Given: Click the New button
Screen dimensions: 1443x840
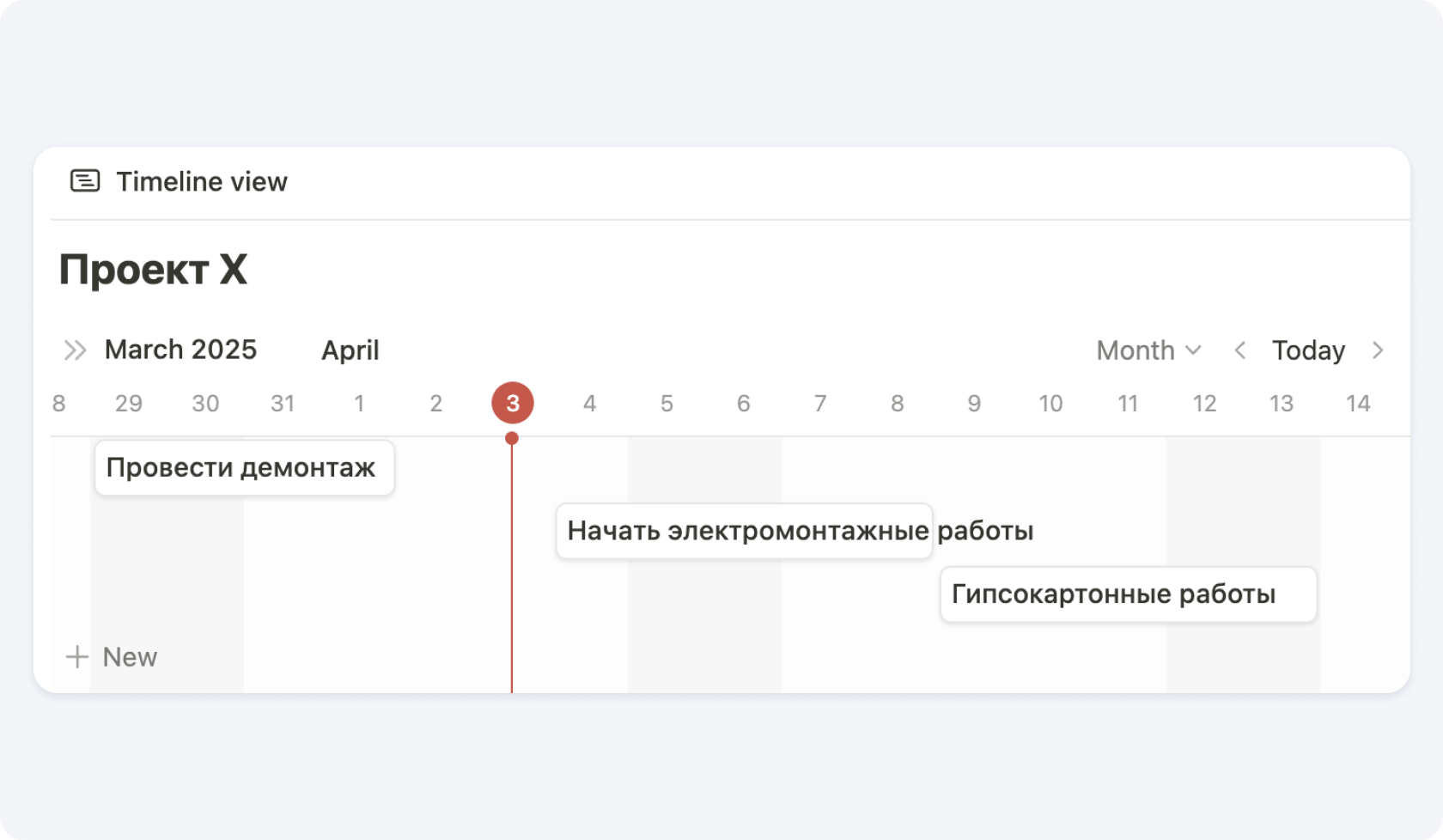Looking at the screenshot, I should [x=129, y=657].
